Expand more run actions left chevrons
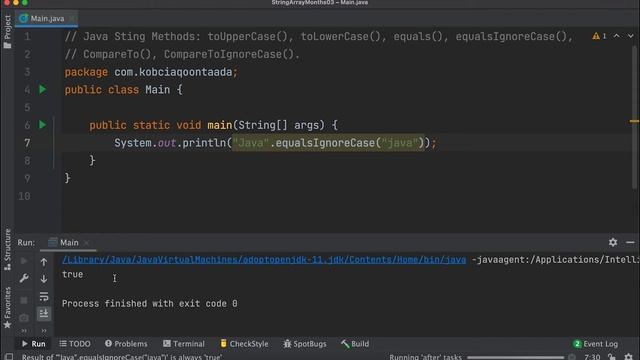The image size is (640, 360). pos(24,331)
